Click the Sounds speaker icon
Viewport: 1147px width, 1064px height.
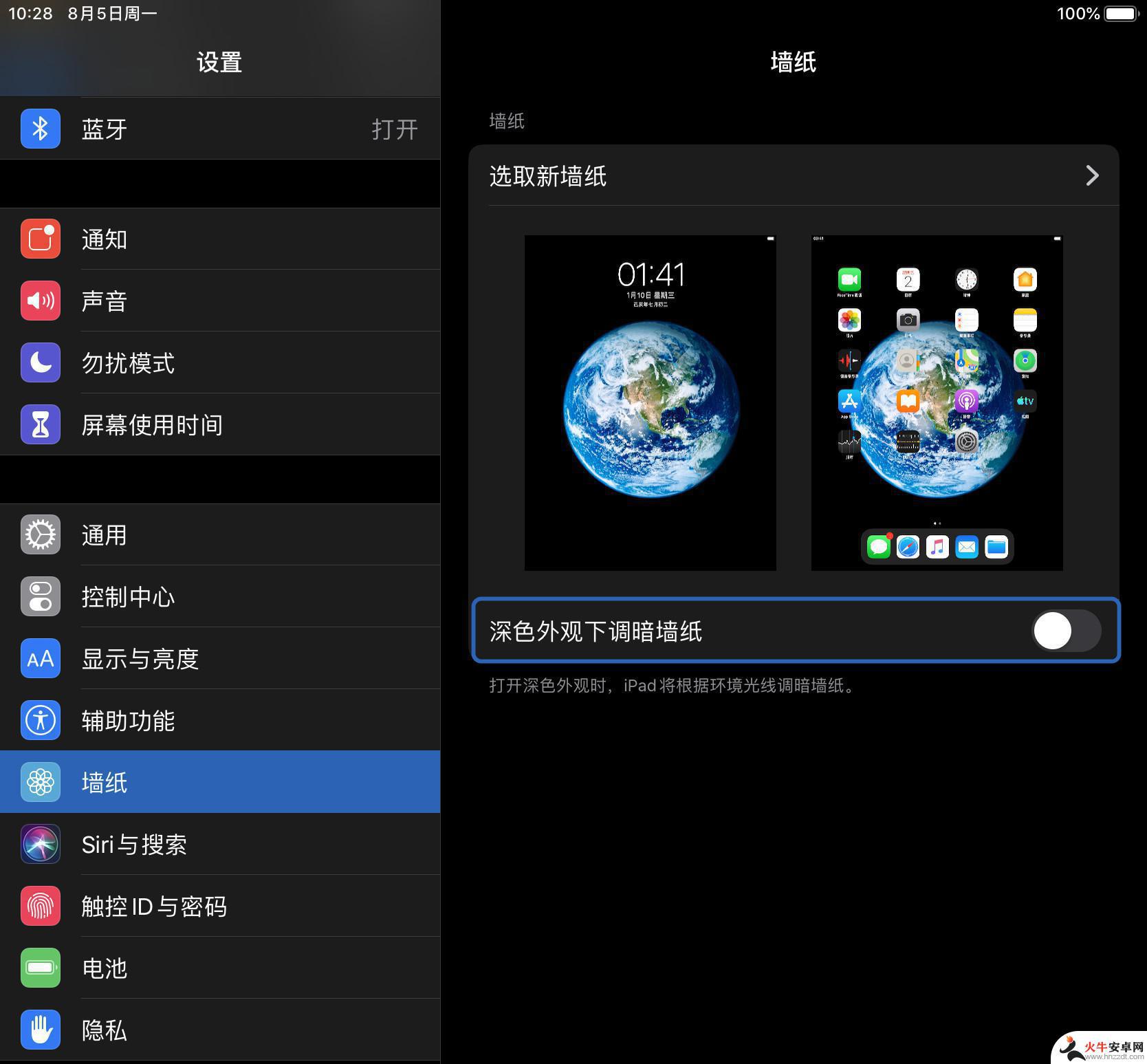pyautogui.click(x=41, y=301)
